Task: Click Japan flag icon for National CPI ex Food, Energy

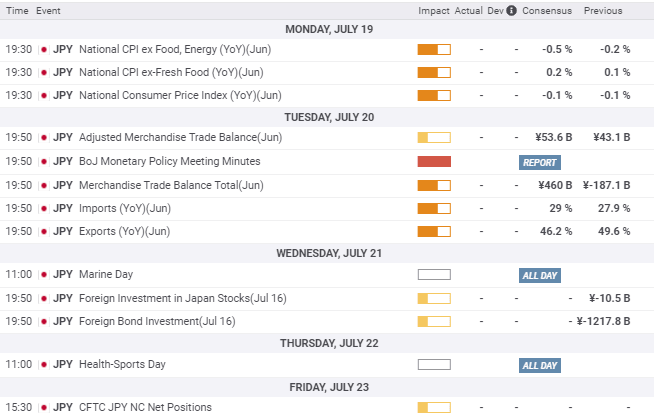Action: (43, 49)
